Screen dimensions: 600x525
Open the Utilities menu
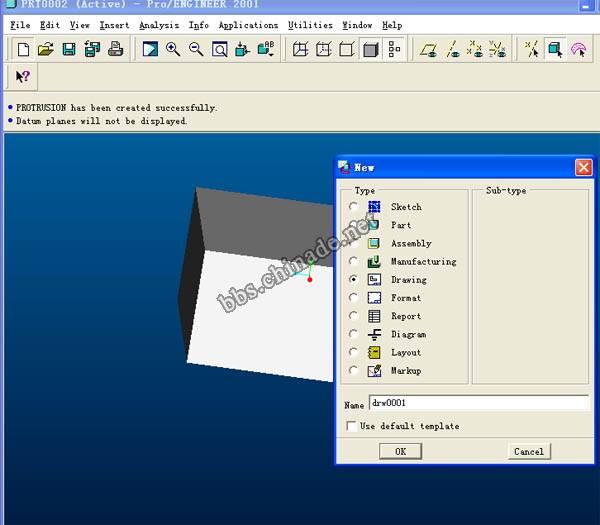(310, 25)
